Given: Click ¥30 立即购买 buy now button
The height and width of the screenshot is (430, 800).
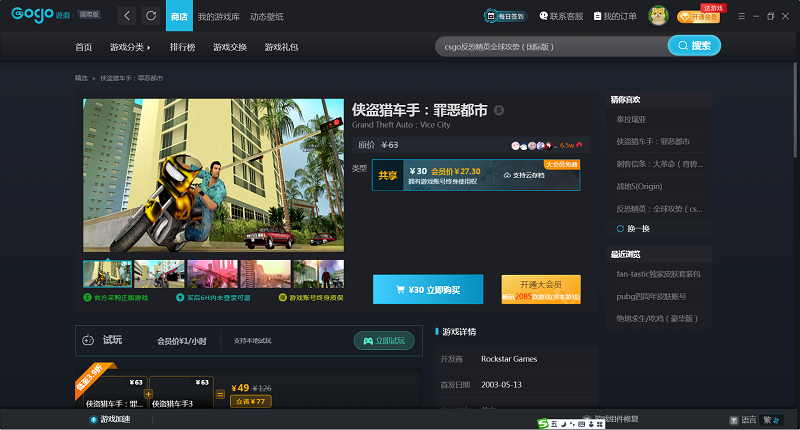Looking at the screenshot, I should tap(428, 289).
